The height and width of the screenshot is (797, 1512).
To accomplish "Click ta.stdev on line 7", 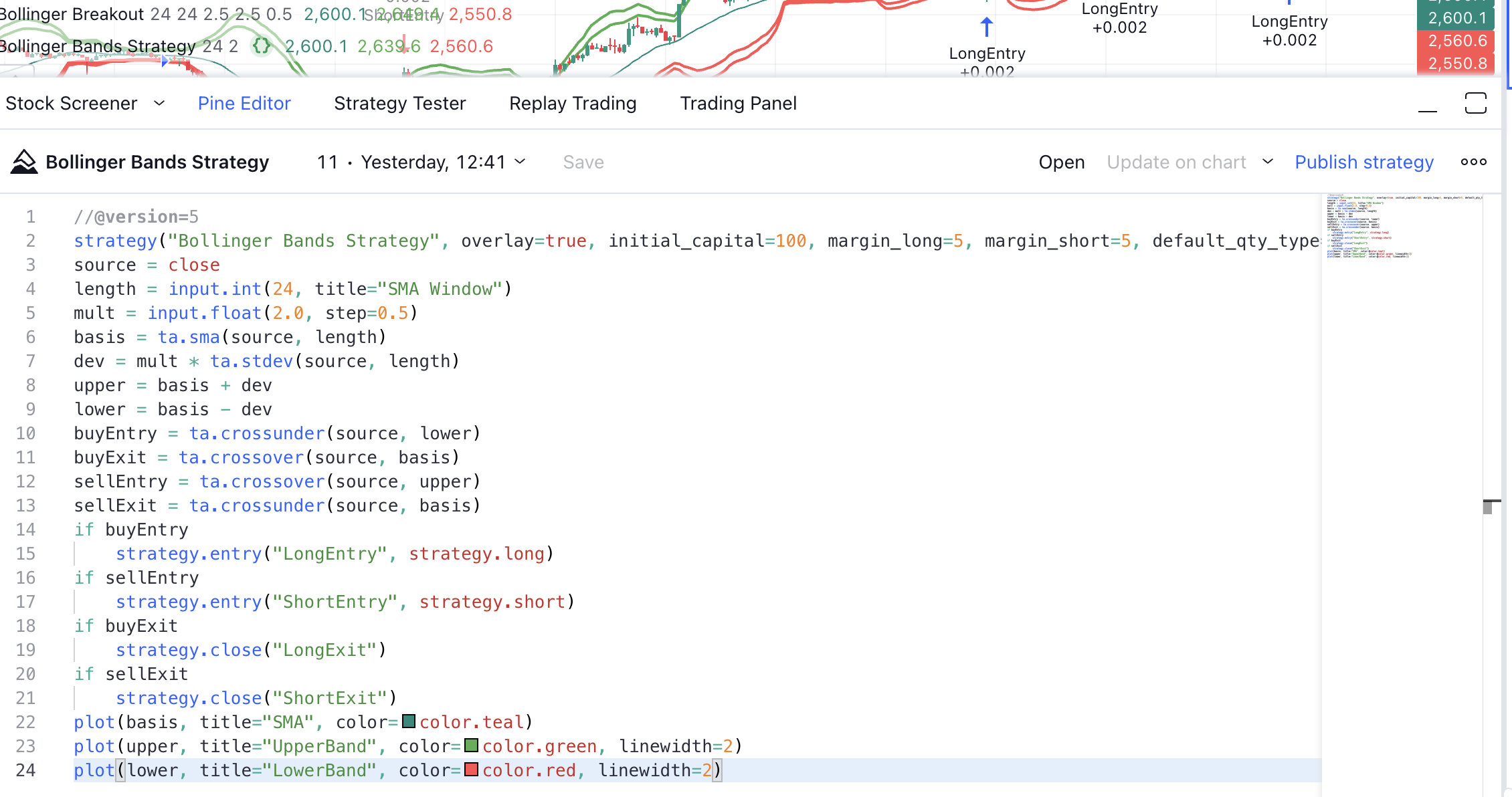I will click(252, 361).
